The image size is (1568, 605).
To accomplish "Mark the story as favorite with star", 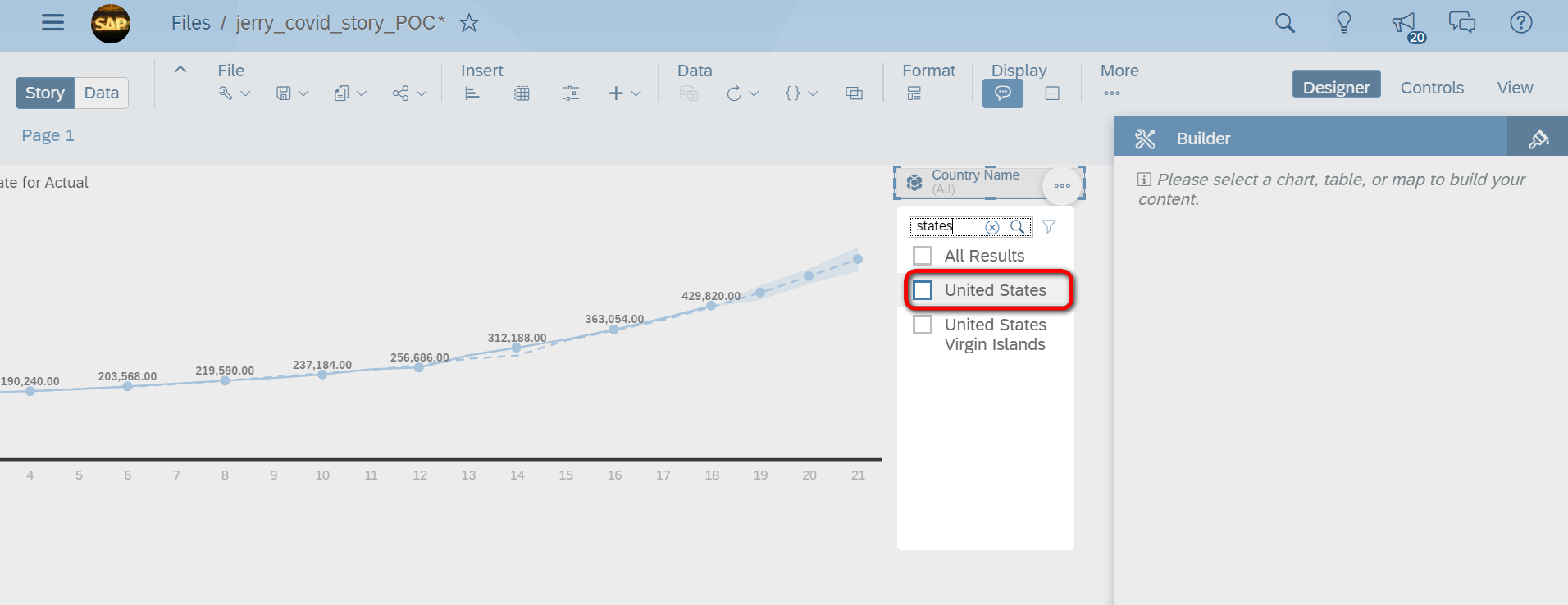I will pos(469,23).
